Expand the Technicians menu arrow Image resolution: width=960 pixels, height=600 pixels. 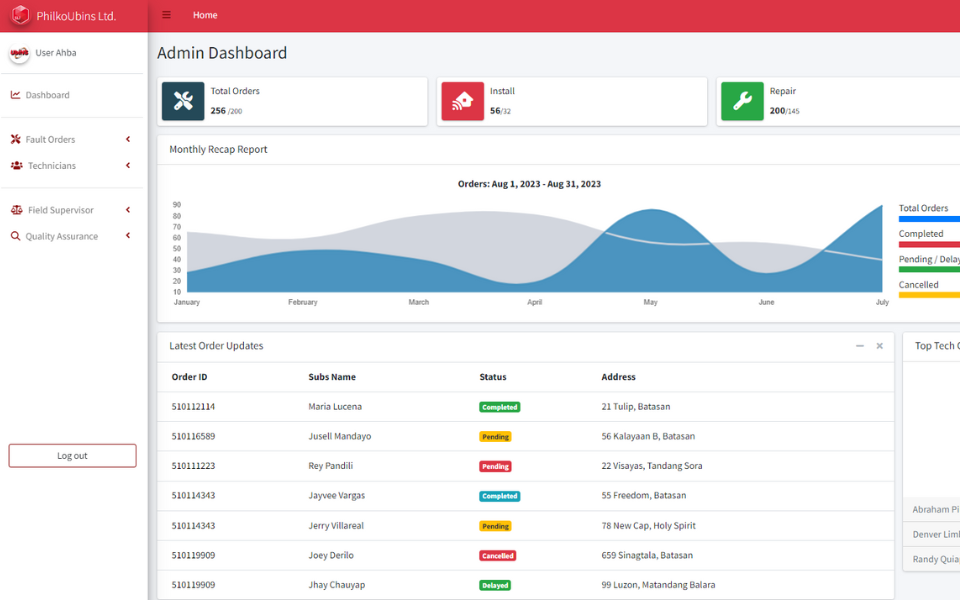pyautogui.click(x=128, y=166)
